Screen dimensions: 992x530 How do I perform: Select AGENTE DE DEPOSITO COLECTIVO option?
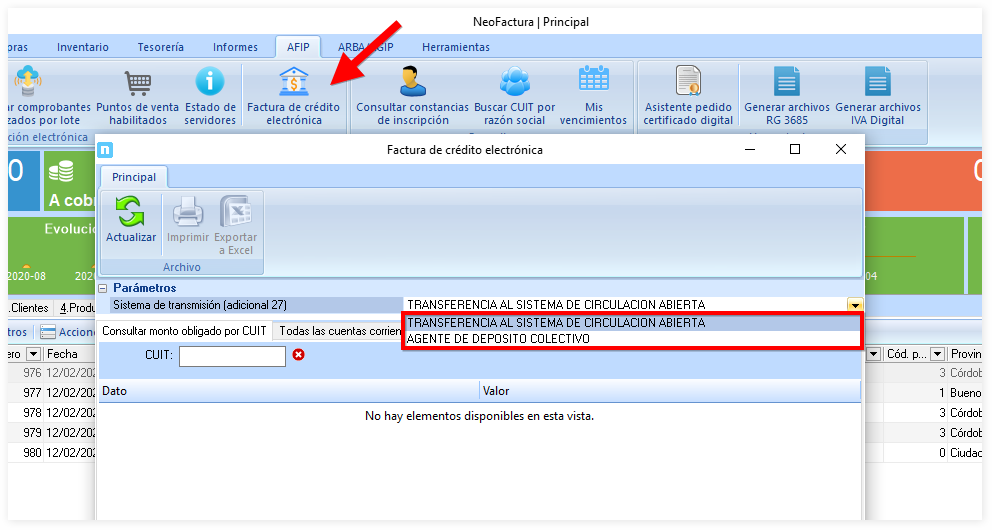tap(499, 339)
